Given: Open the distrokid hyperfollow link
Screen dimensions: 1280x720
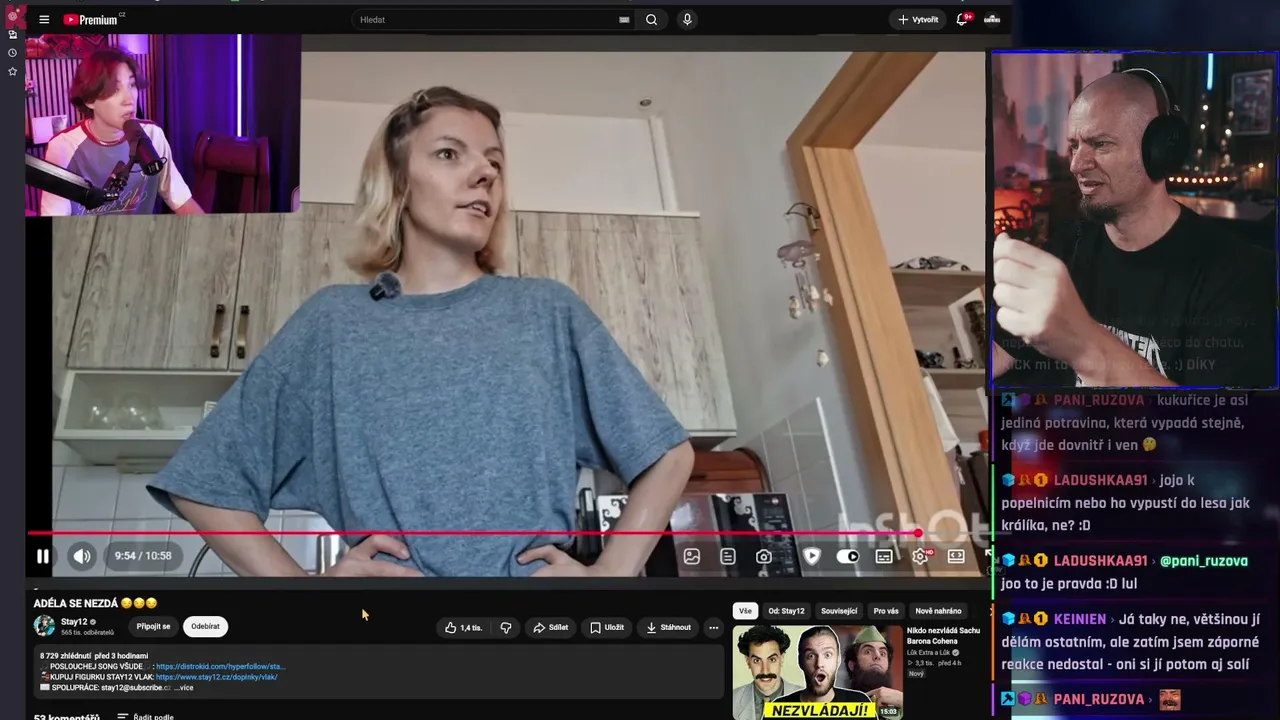Looking at the screenshot, I should click(221, 666).
